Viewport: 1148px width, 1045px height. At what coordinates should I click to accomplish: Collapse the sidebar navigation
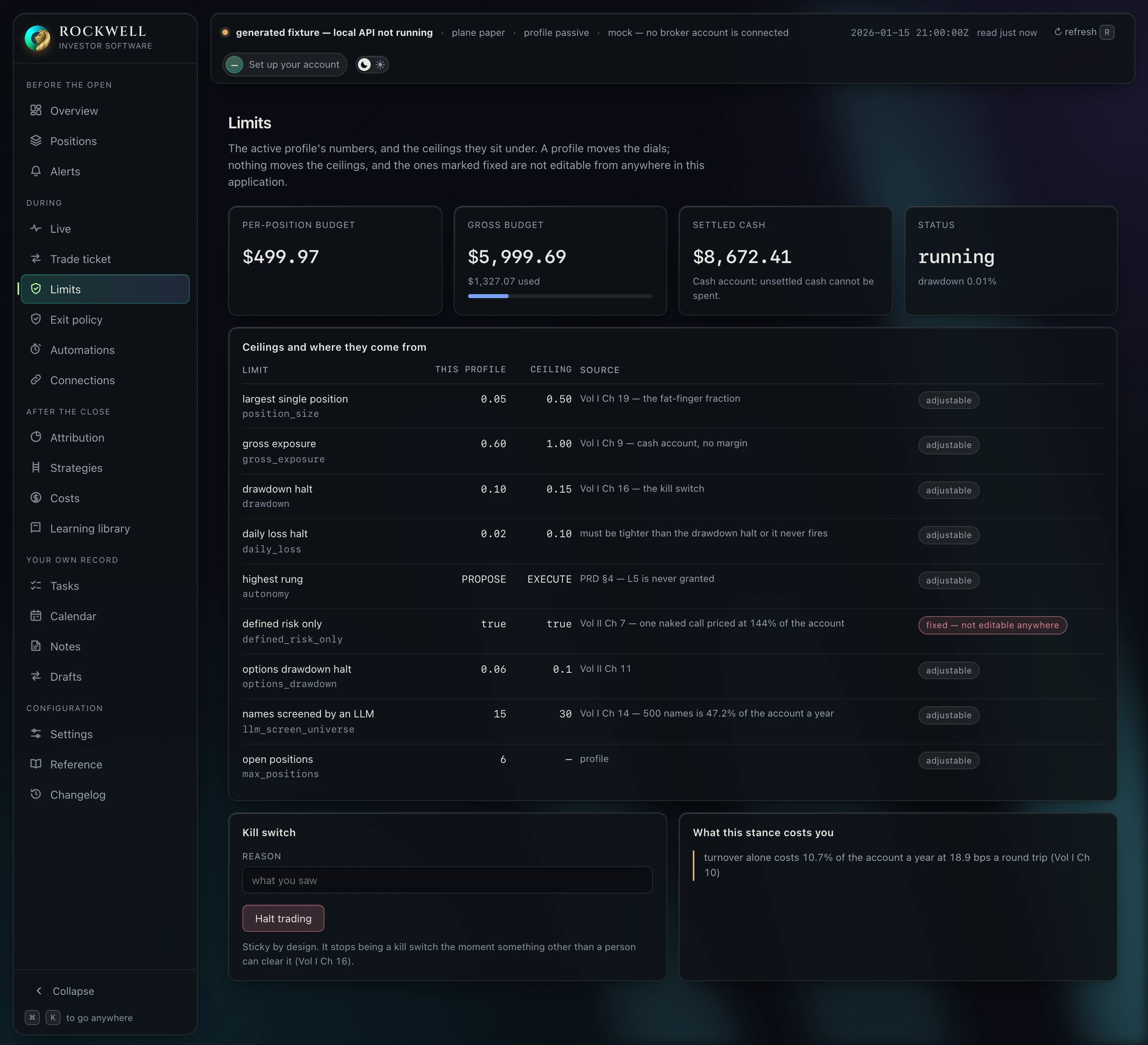pyautogui.click(x=65, y=991)
